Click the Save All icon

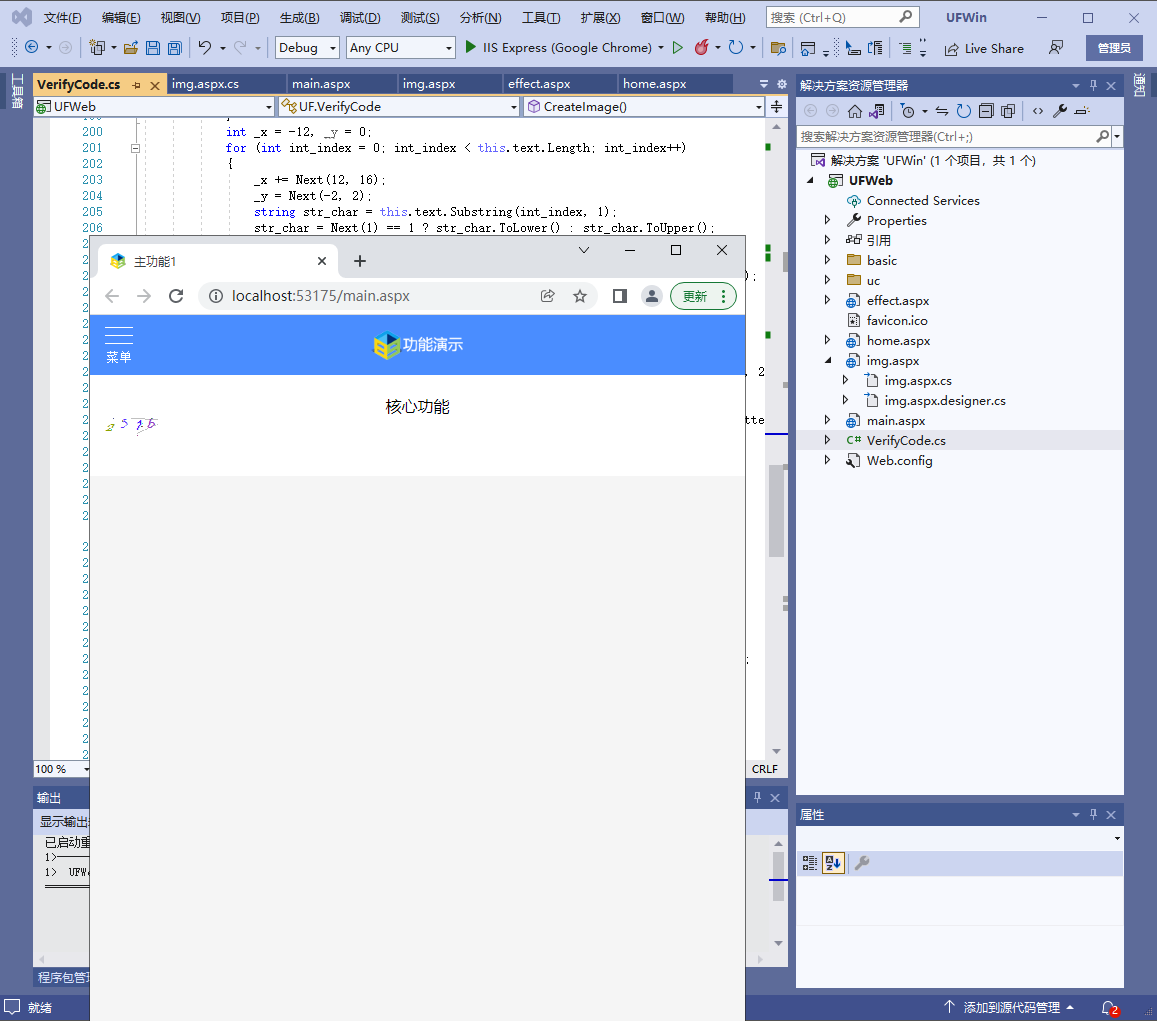[x=175, y=48]
